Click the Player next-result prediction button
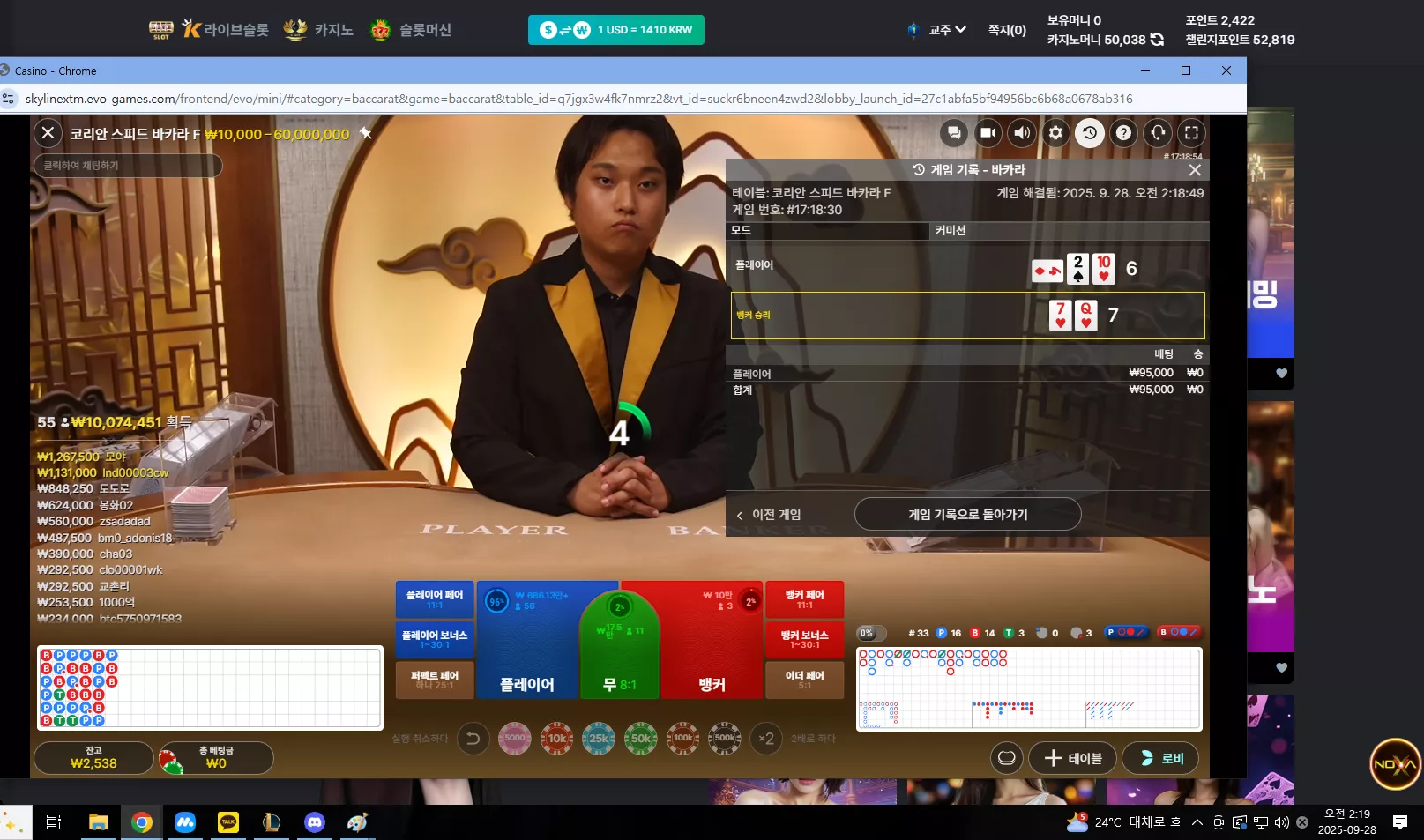The width and height of the screenshot is (1424, 840). click(x=1127, y=632)
